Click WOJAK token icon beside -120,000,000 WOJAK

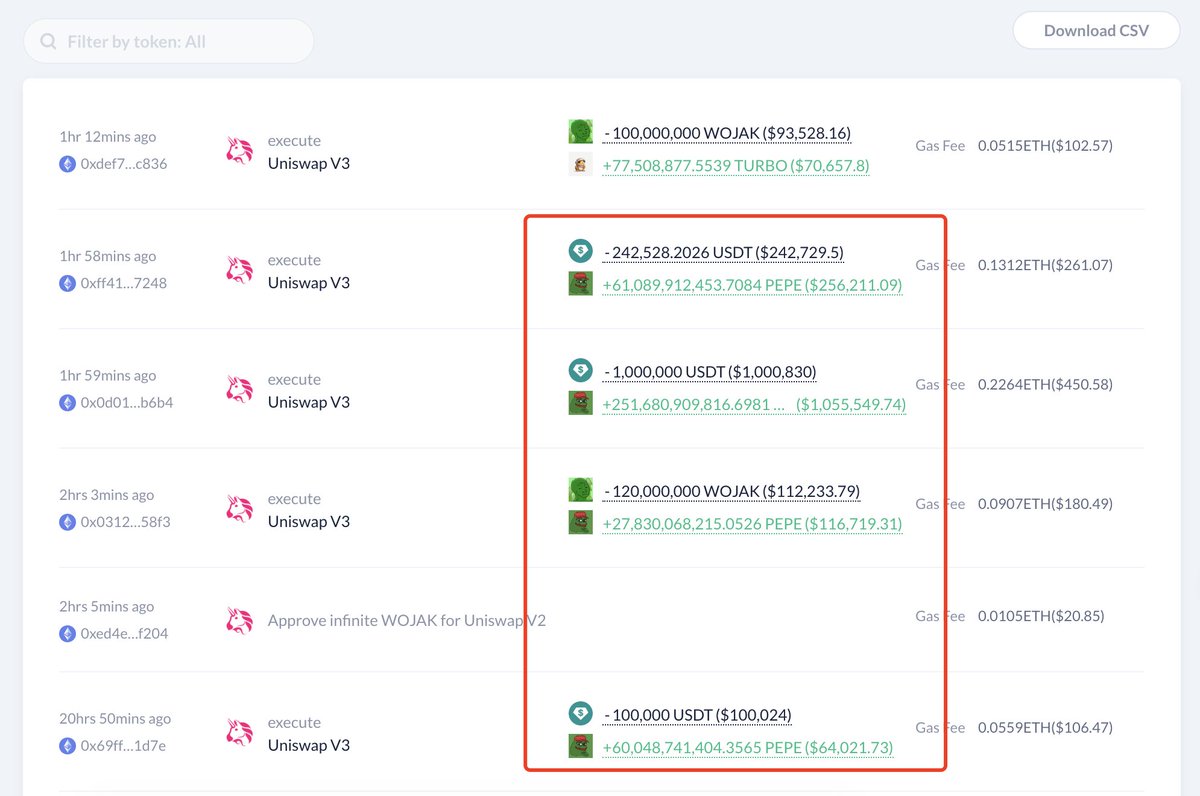[x=581, y=490]
